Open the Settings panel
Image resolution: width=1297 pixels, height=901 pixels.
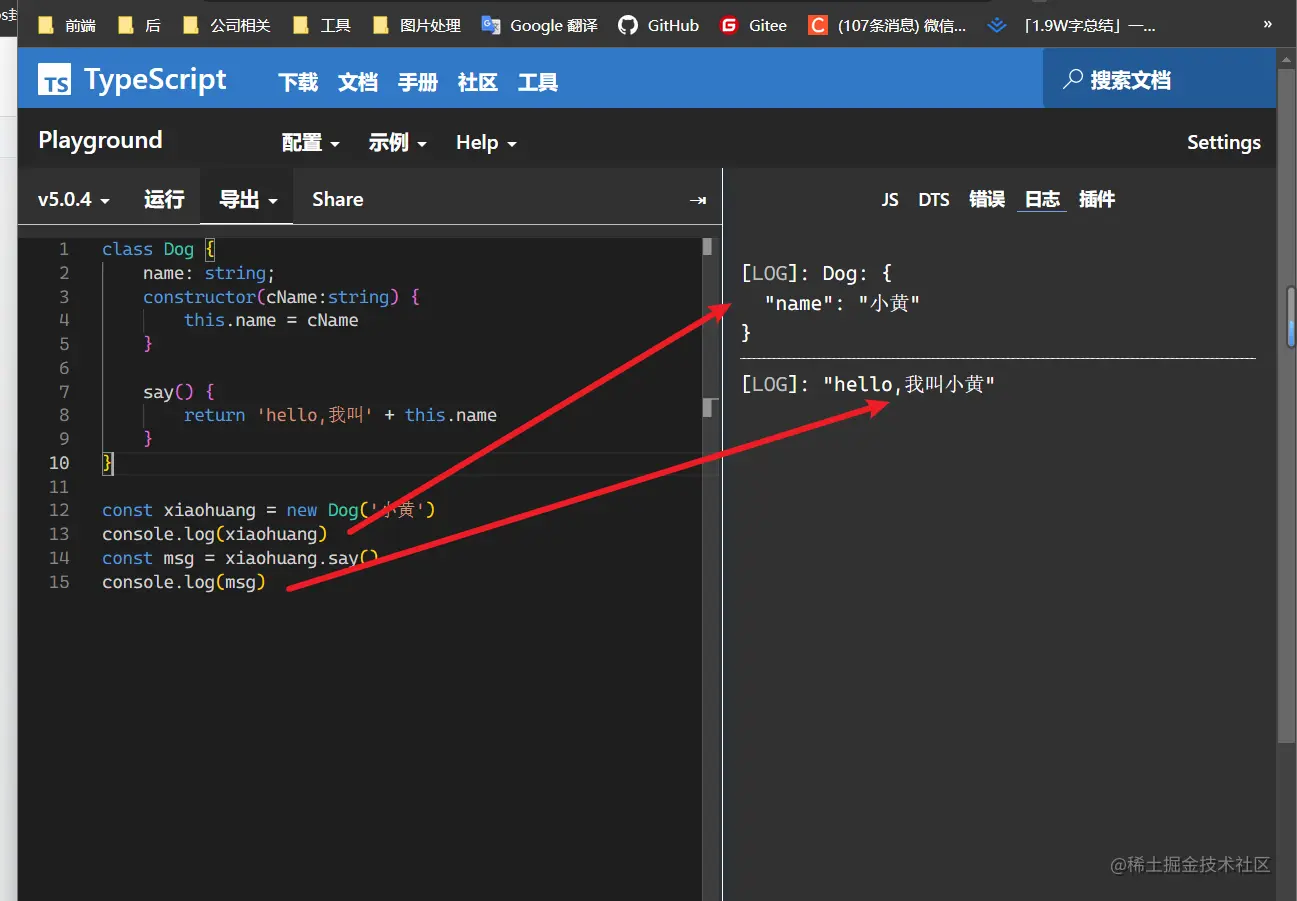pyautogui.click(x=1224, y=142)
